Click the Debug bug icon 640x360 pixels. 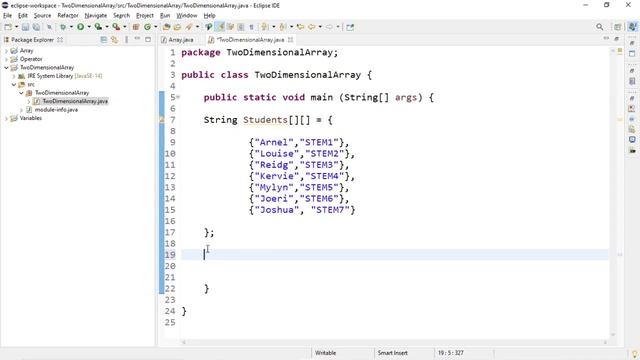(63, 27)
